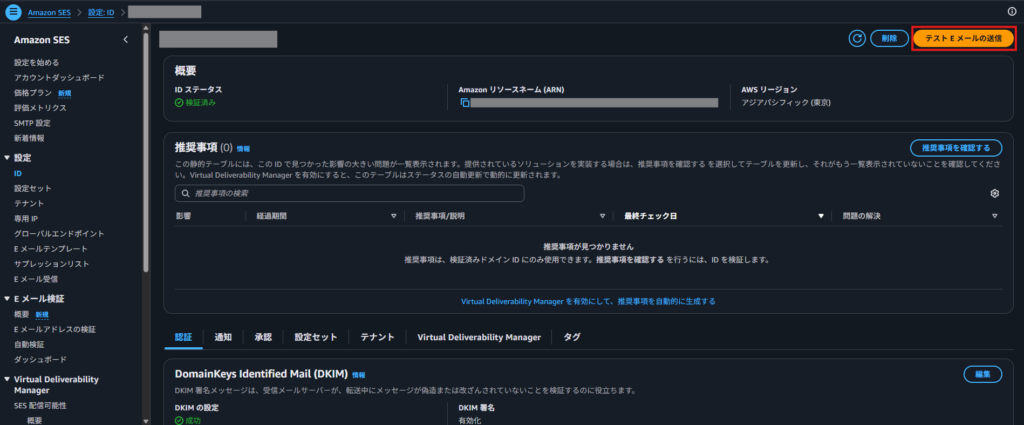The image size is (1024, 425).
Task: Click 情報 link next to 推奨事項
Action: (x=243, y=149)
